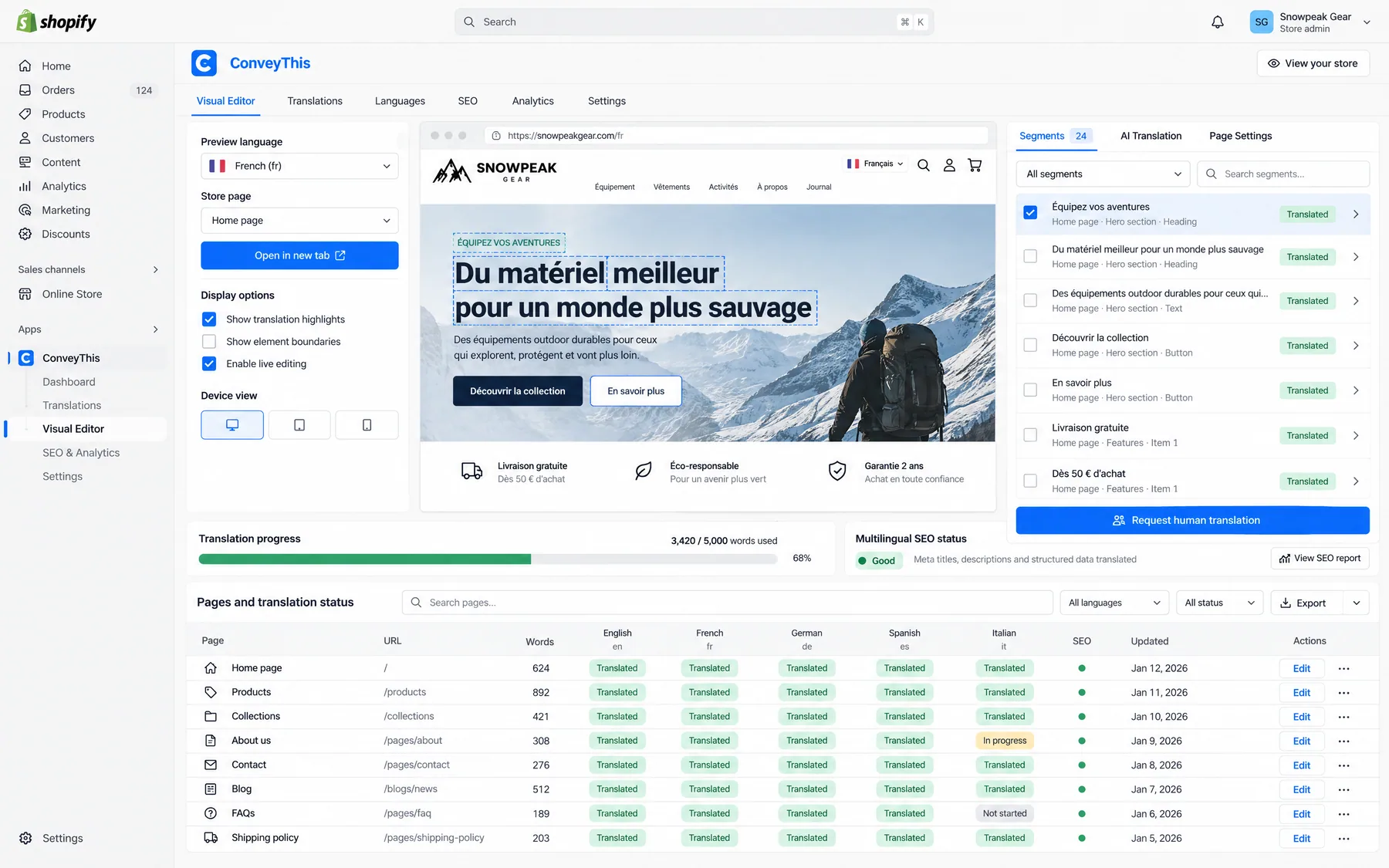Viewport: 1389px width, 868px height.
Task: Open the cart icon in store preview
Action: (975, 165)
